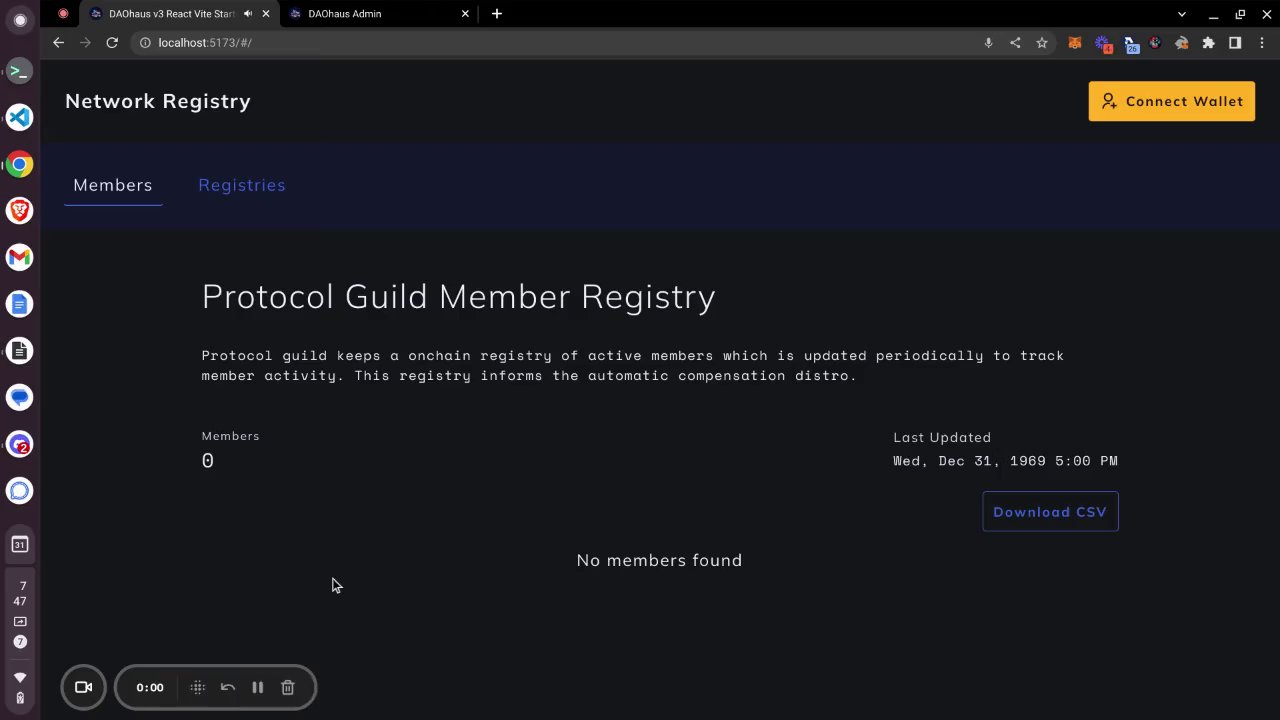Toggle the browser side panel
The image size is (1280, 720).
point(1235,43)
